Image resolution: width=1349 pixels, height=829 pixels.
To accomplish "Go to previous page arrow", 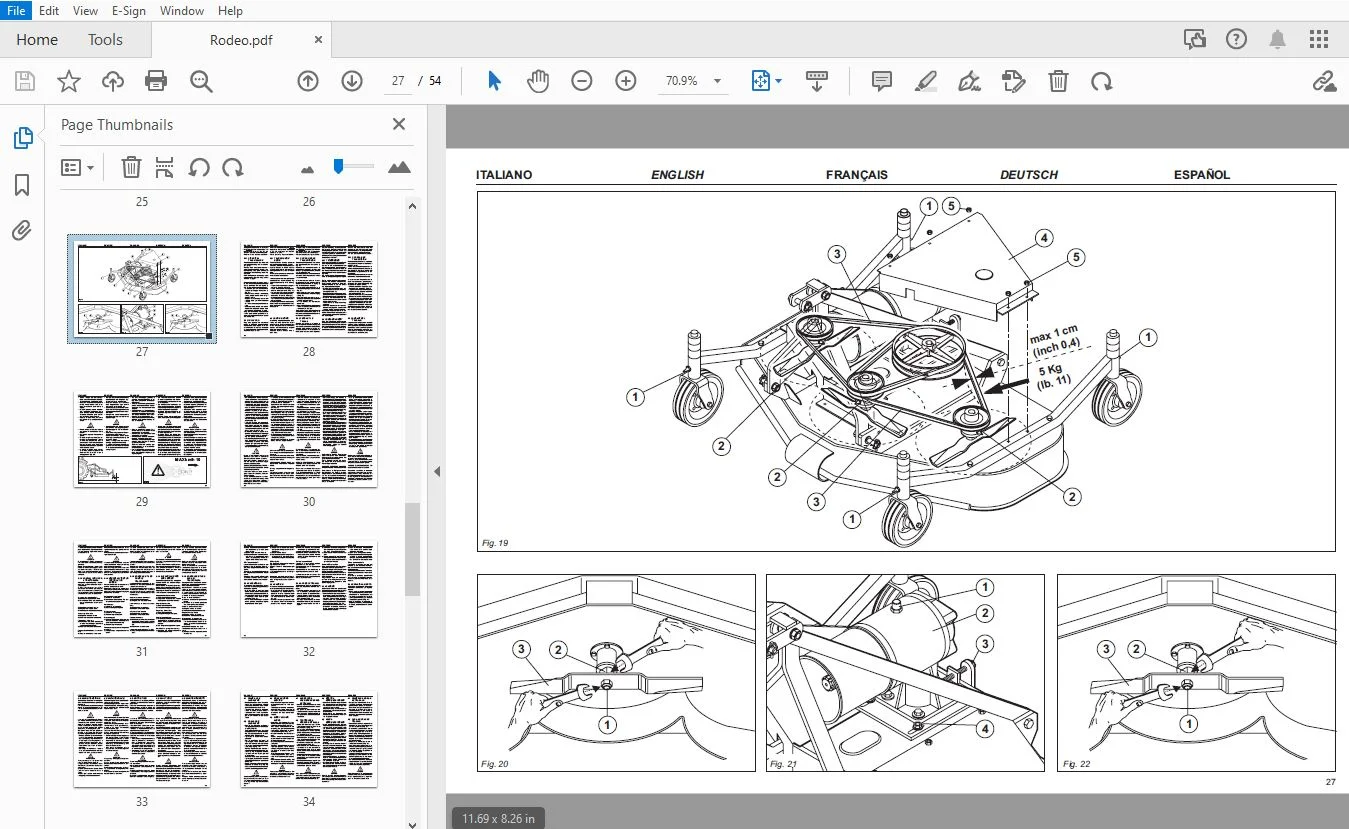I will pos(308,81).
